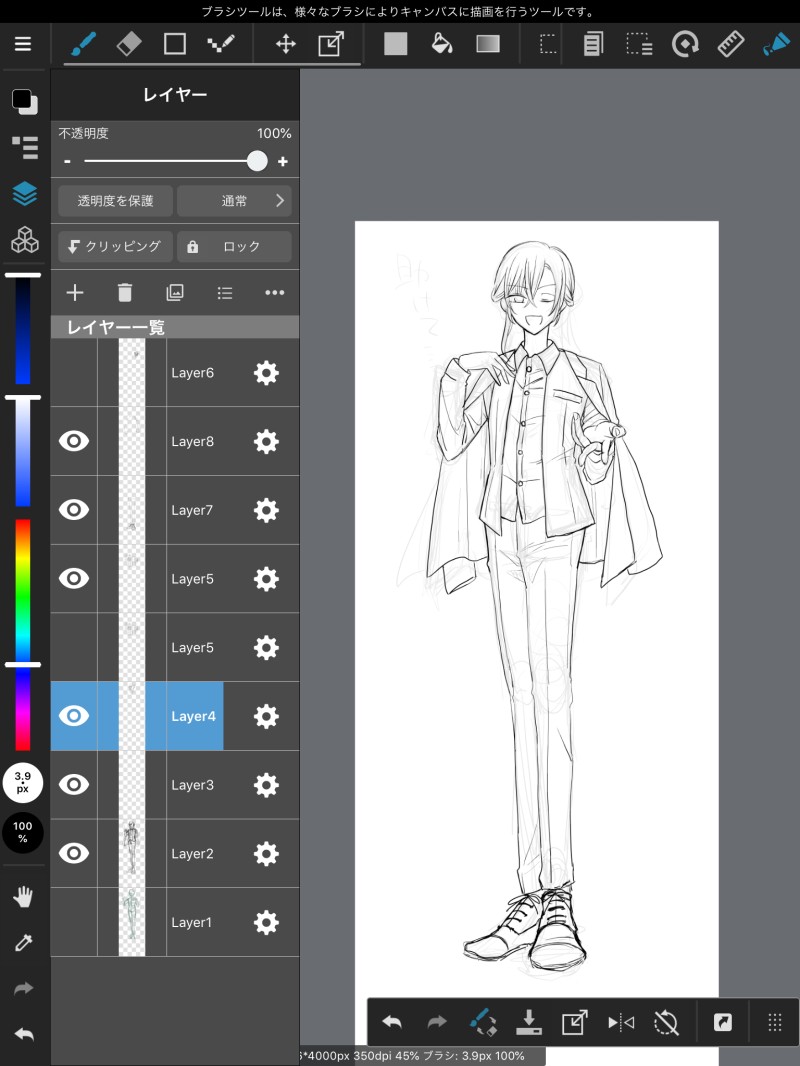Viewport: 800px width, 1066px height.
Task: Open the three-dot layer more menu
Action: pos(275,293)
